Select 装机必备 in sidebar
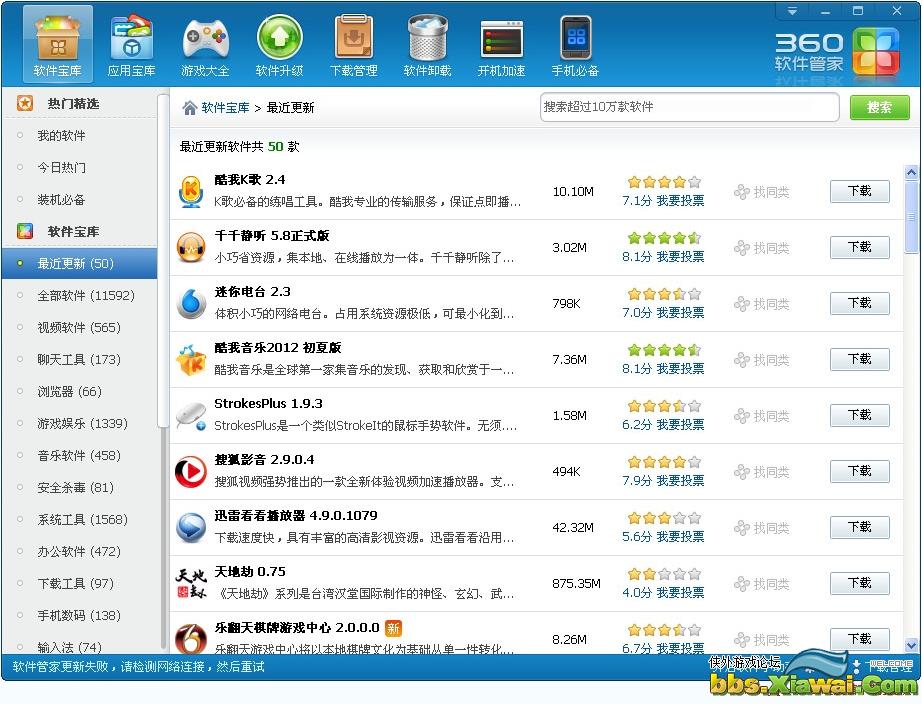 (61, 199)
